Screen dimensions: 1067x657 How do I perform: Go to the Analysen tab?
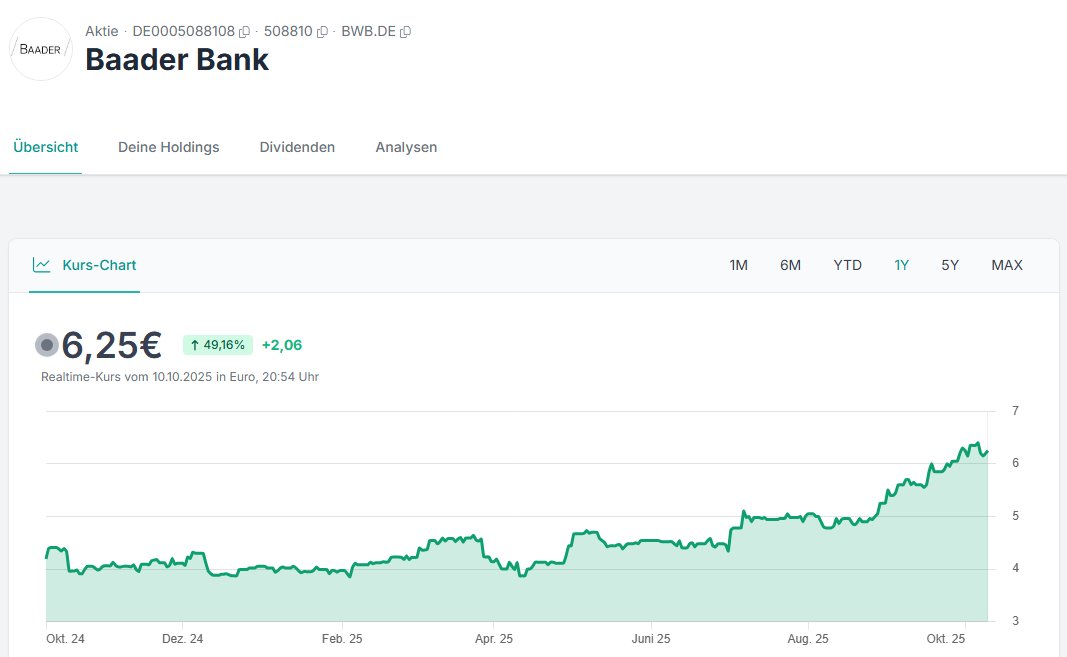coord(406,147)
